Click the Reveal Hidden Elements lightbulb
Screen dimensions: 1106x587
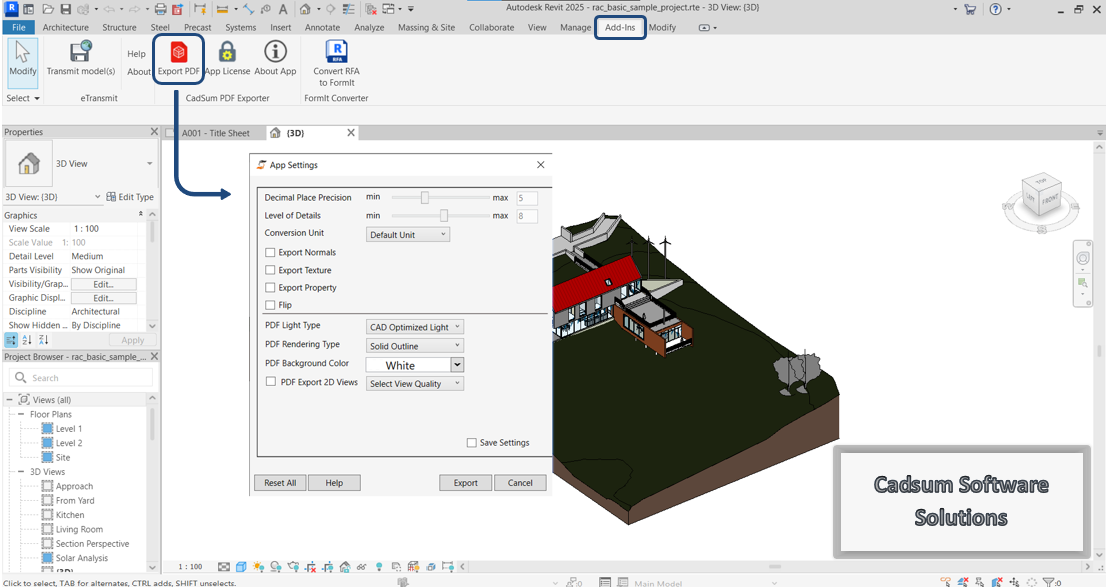[379, 567]
